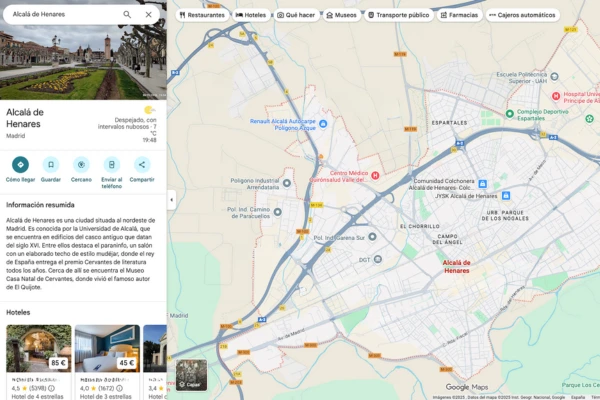Click the Enviar al teléfono icon
The width and height of the screenshot is (600, 400).
click(111, 165)
